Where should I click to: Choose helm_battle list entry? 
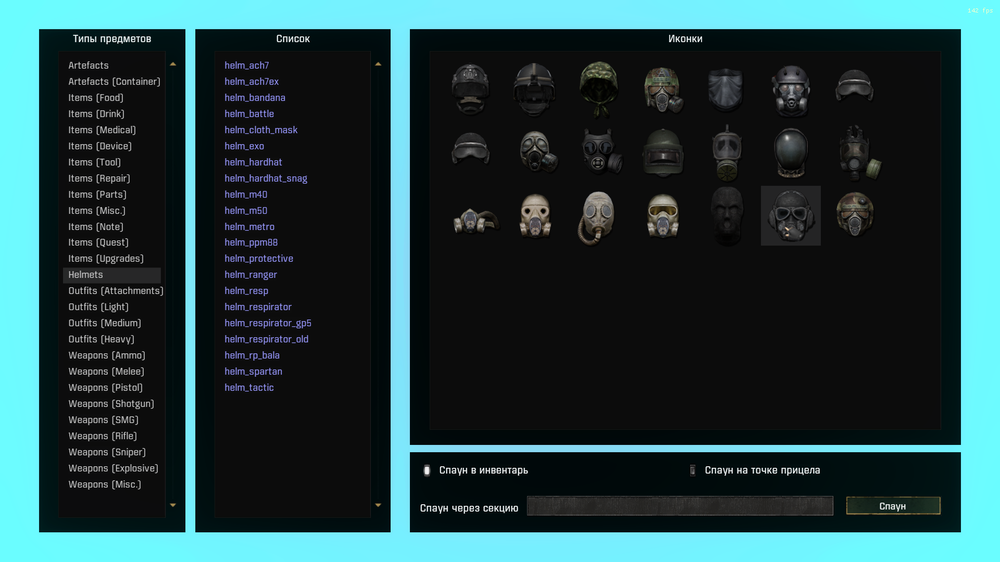coord(249,114)
